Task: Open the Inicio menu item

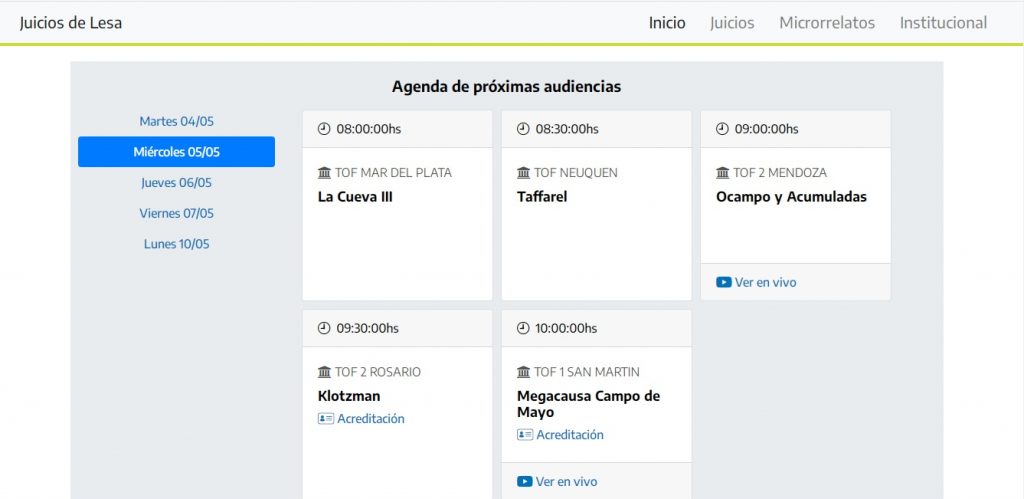Action: coord(667,22)
